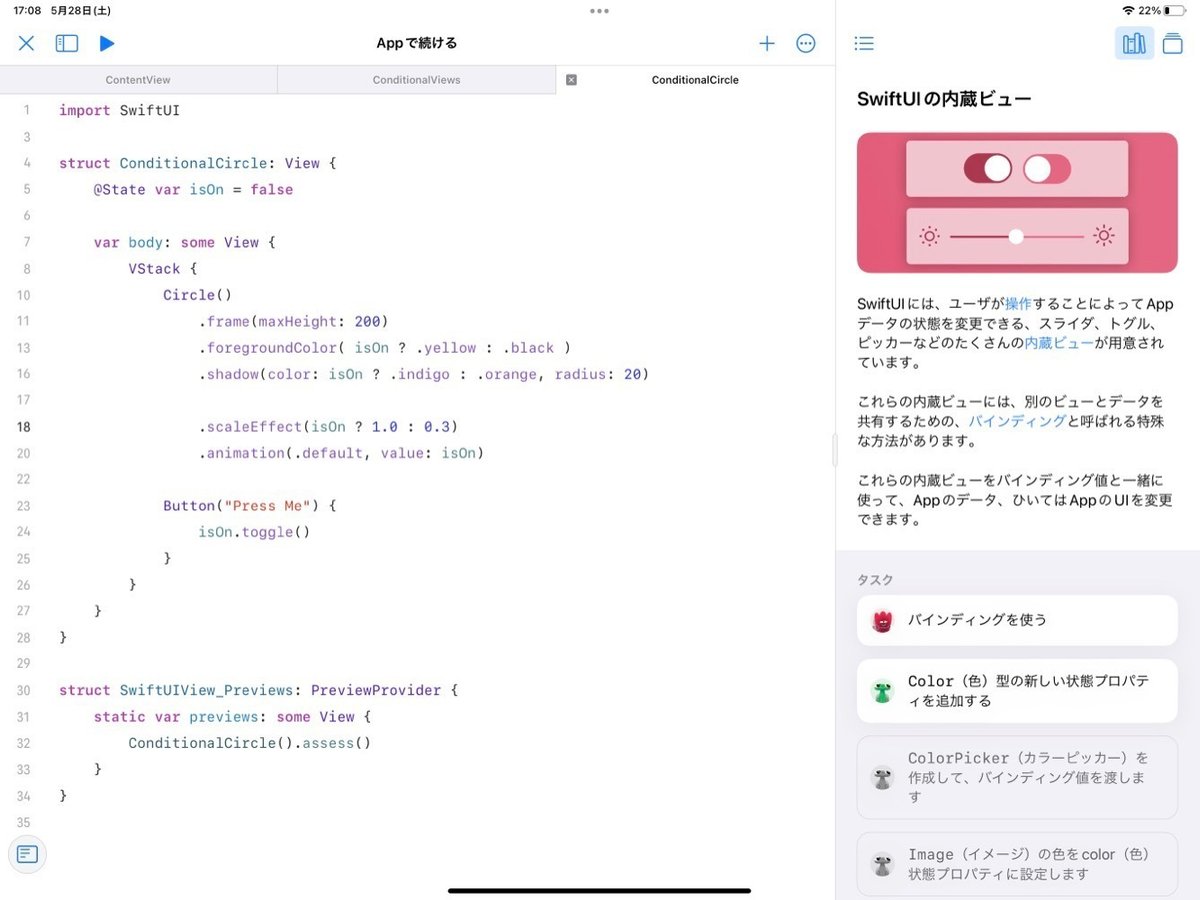This screenshot has width=1200, height=900.
Task: Tap the App で続ける title
Action: [417, 43]
